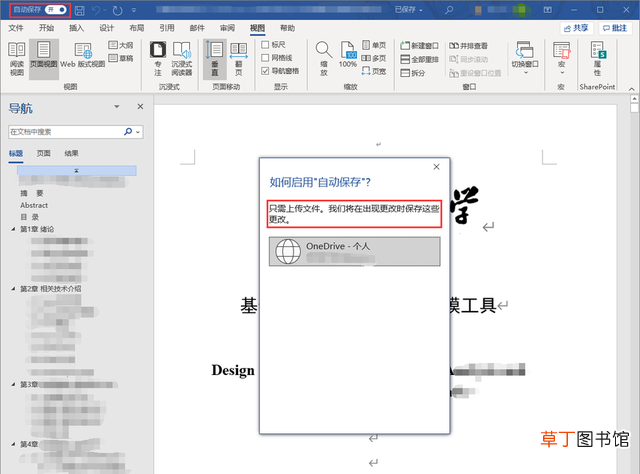Select Web 版式视图 layout
Image resolution: width=640 pixels, height=474 pixels.
[83, 55]
